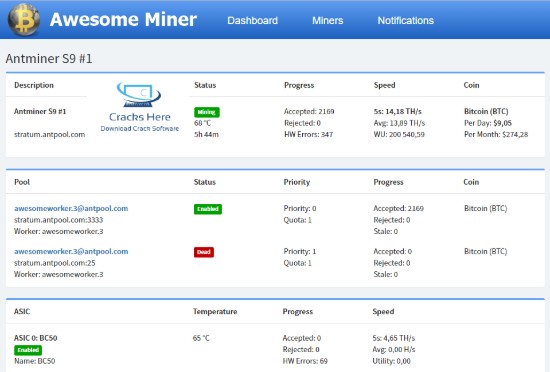Click the green Mining status badge
The image size is (550, 372).
pos(207,112)
